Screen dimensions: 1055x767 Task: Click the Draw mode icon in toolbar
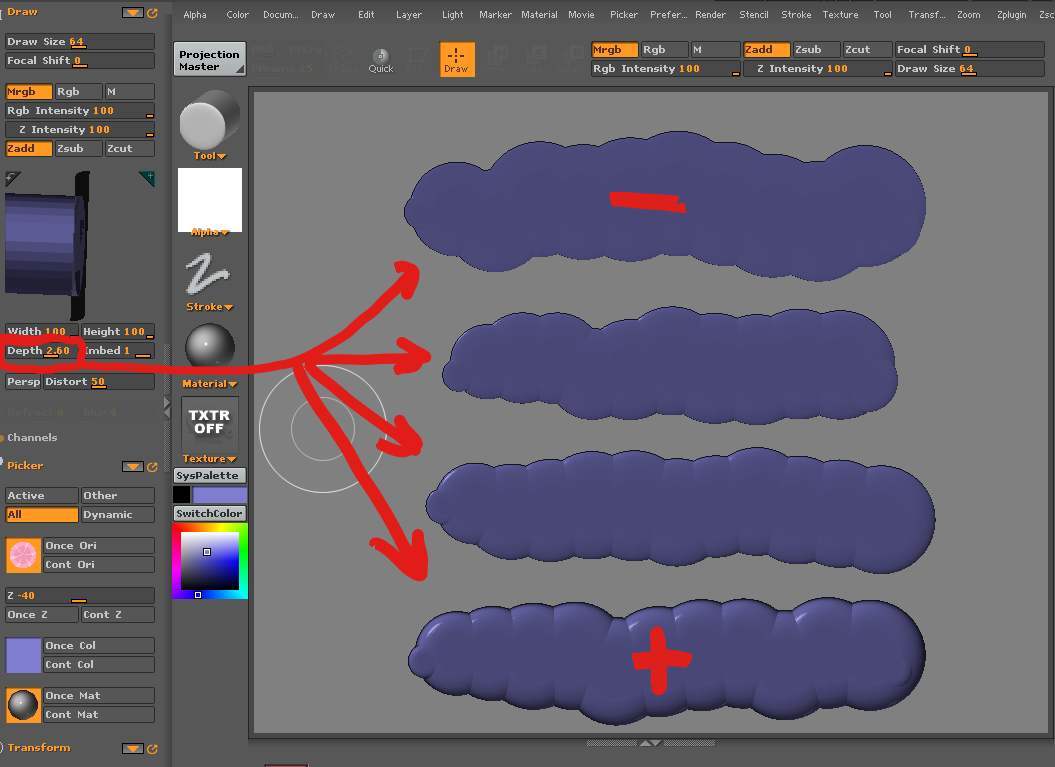click(x=456, y=59)
